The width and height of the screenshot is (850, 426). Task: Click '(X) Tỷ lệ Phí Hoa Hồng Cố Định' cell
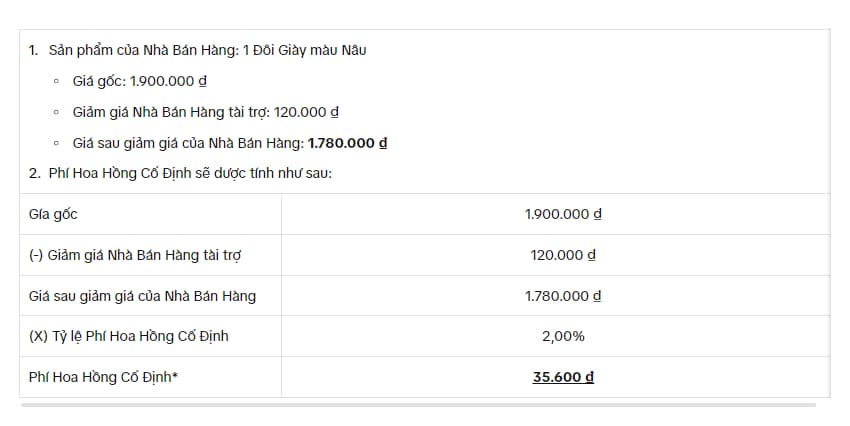tap(128, 336)
